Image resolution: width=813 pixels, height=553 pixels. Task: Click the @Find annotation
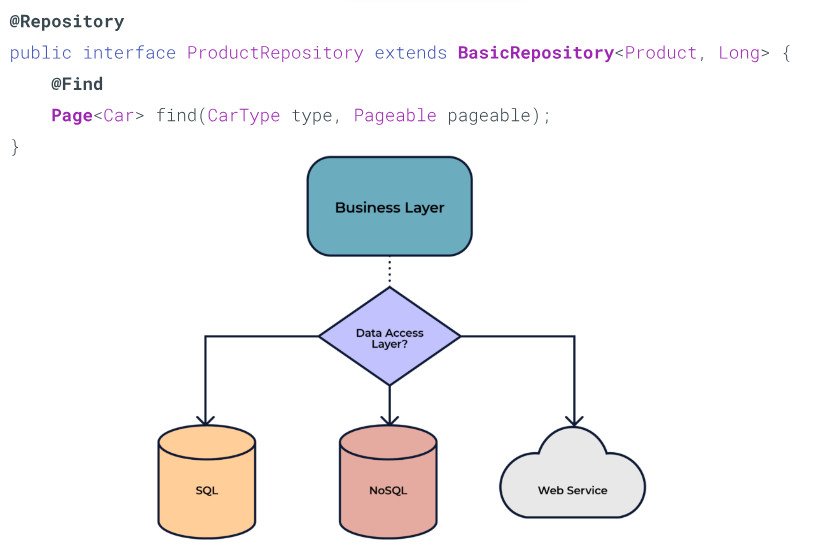click(x=77, y=84)
